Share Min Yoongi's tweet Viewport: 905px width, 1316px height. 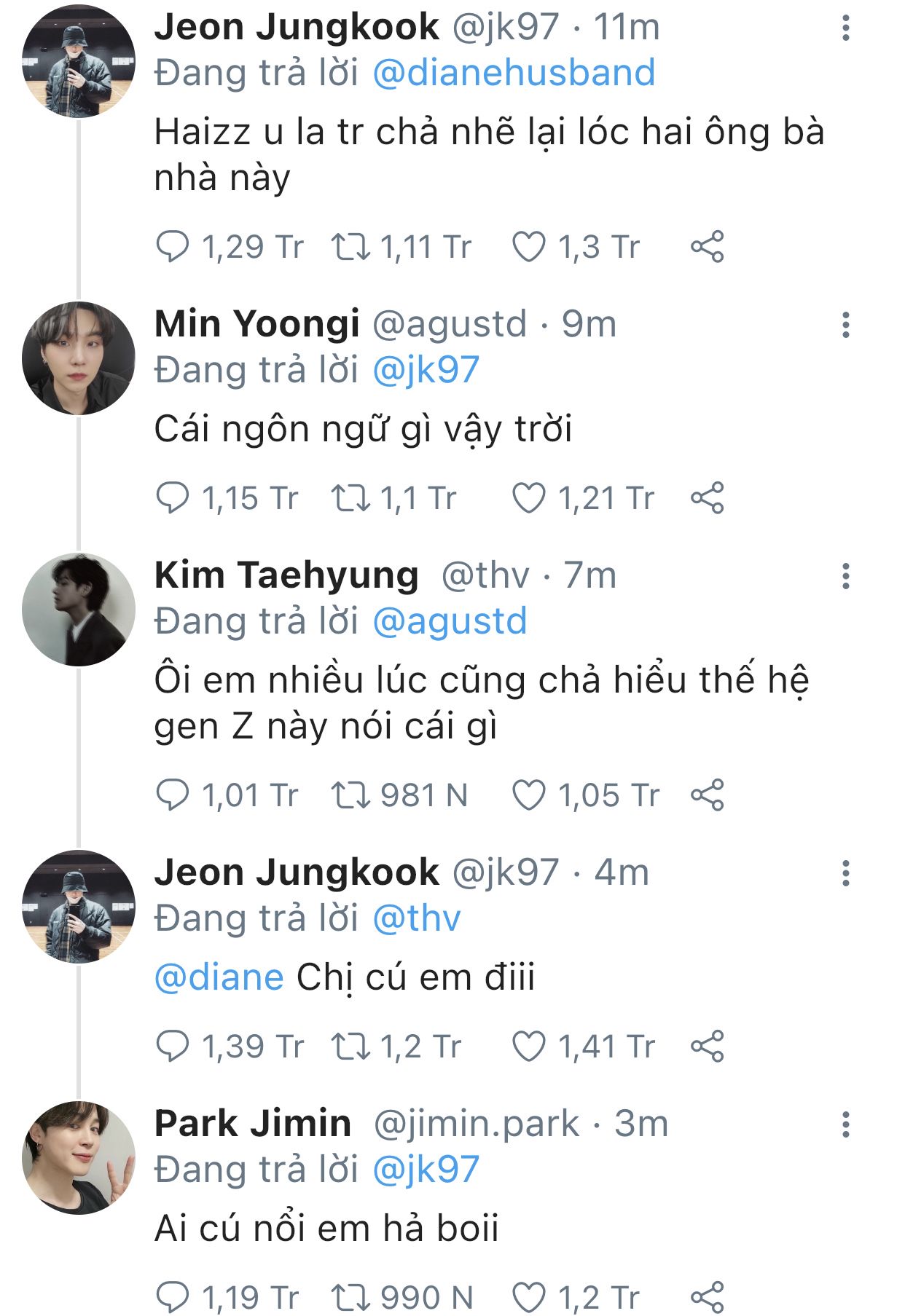[x=707, y=499]
